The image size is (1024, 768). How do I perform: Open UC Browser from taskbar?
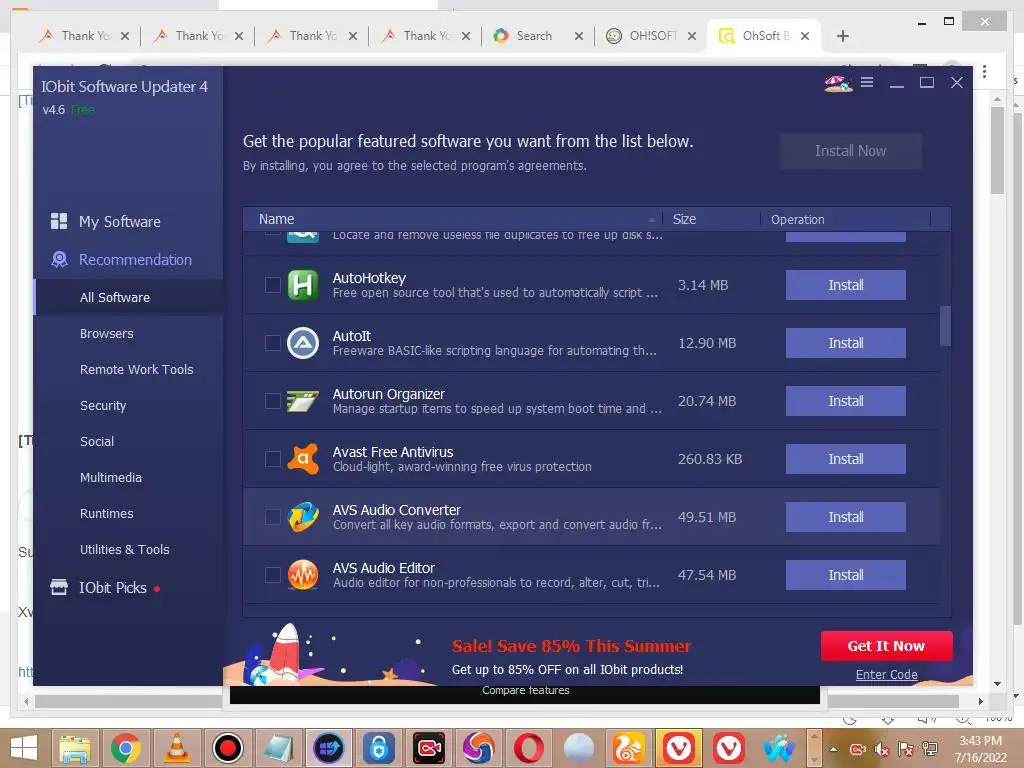628,748
